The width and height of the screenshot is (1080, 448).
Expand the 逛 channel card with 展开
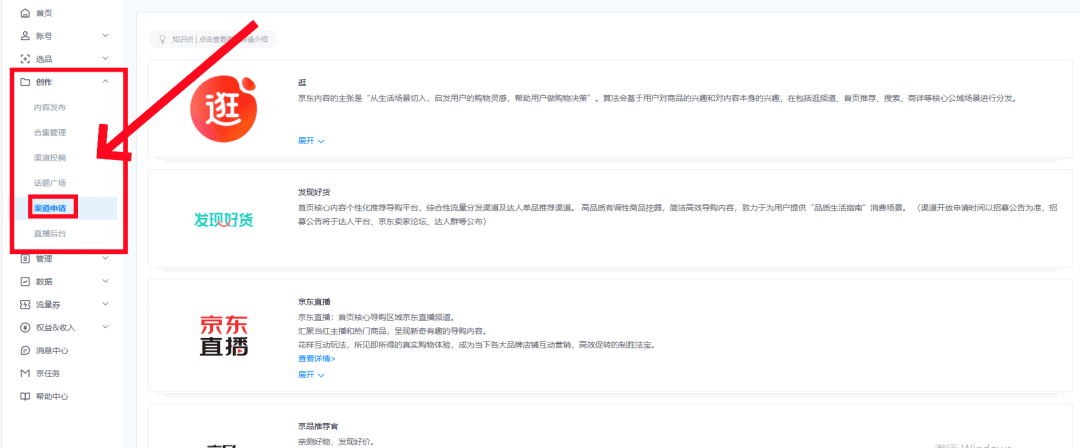point(311,141)
